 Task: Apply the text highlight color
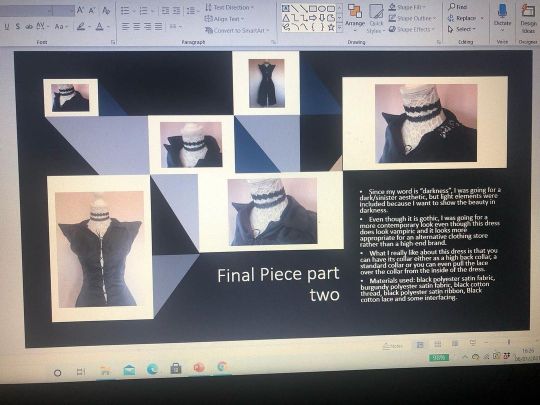(81, 26)
